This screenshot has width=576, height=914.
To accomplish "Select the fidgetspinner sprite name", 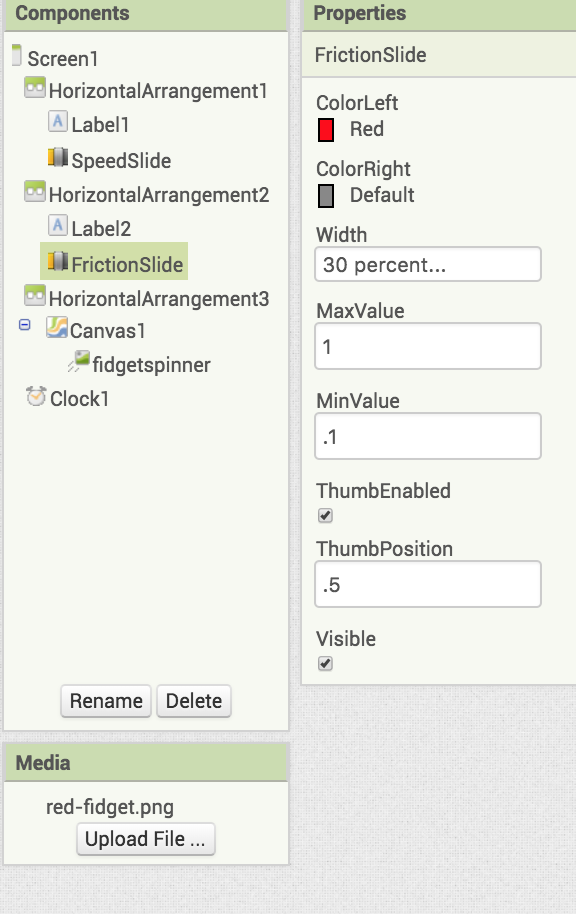I will (152, 365).
